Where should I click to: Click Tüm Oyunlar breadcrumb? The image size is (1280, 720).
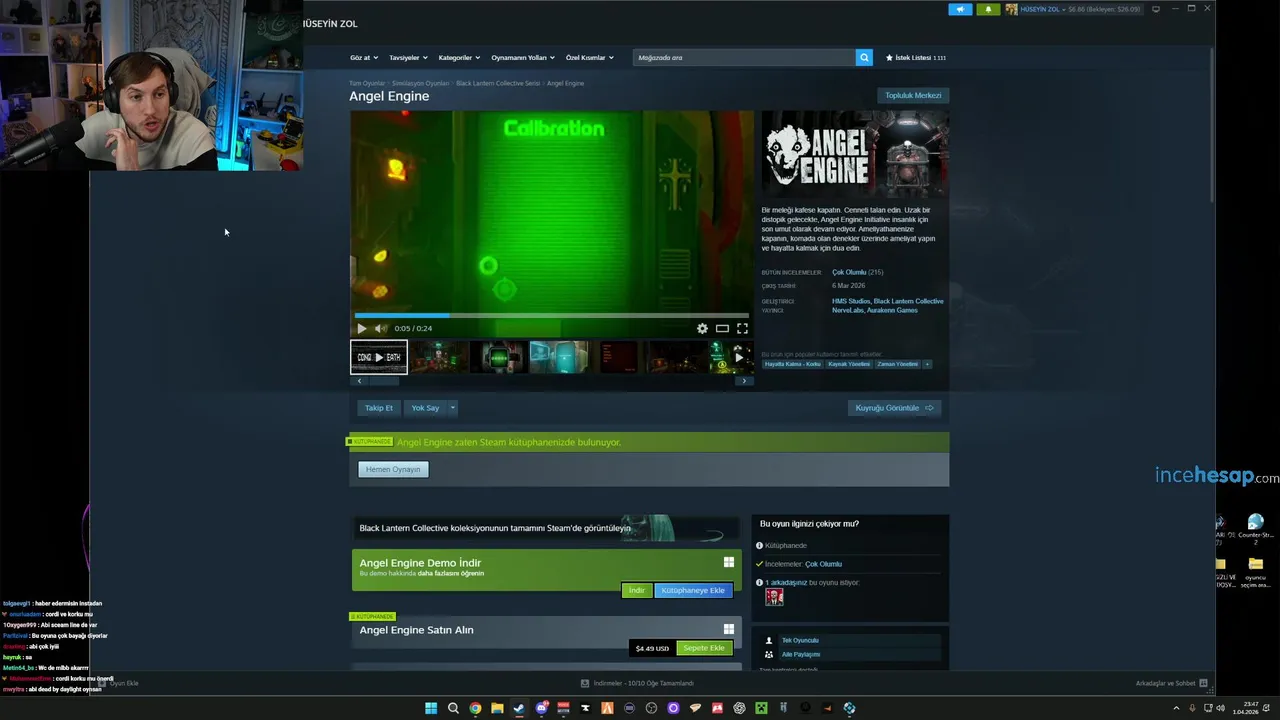pyautogui.click(x=367, y=83)
